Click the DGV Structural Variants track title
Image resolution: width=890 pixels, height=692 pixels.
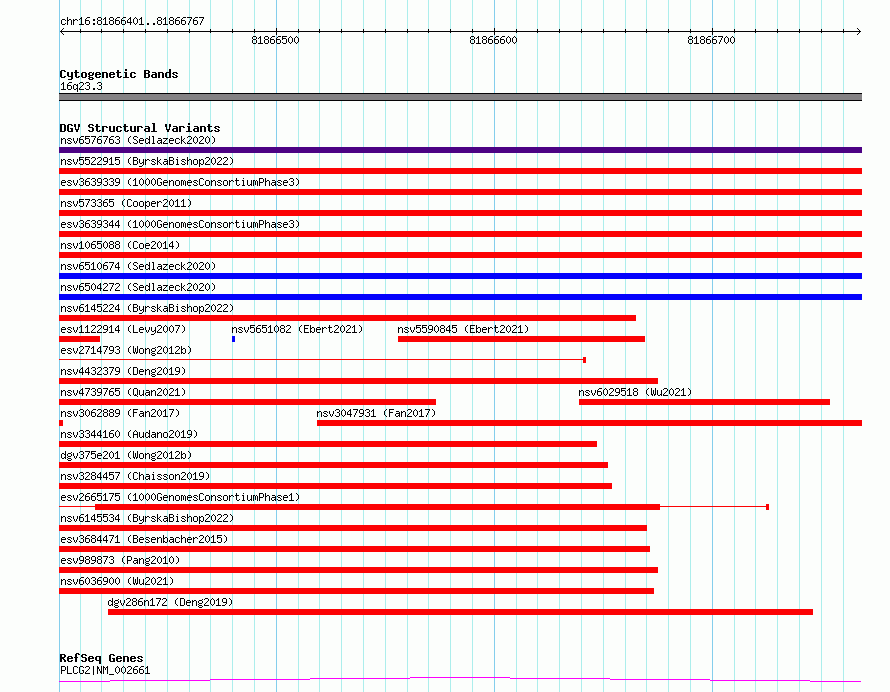click(x=140, y=128)
